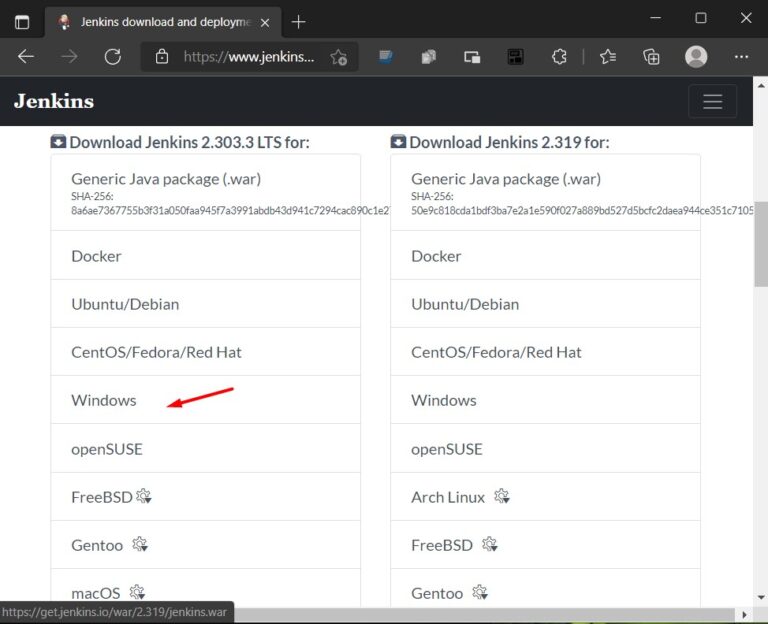Expand the Jenkins hamburger navigation menu
Image resolution: width=768 pixels, height=624 pixels.
712,101
